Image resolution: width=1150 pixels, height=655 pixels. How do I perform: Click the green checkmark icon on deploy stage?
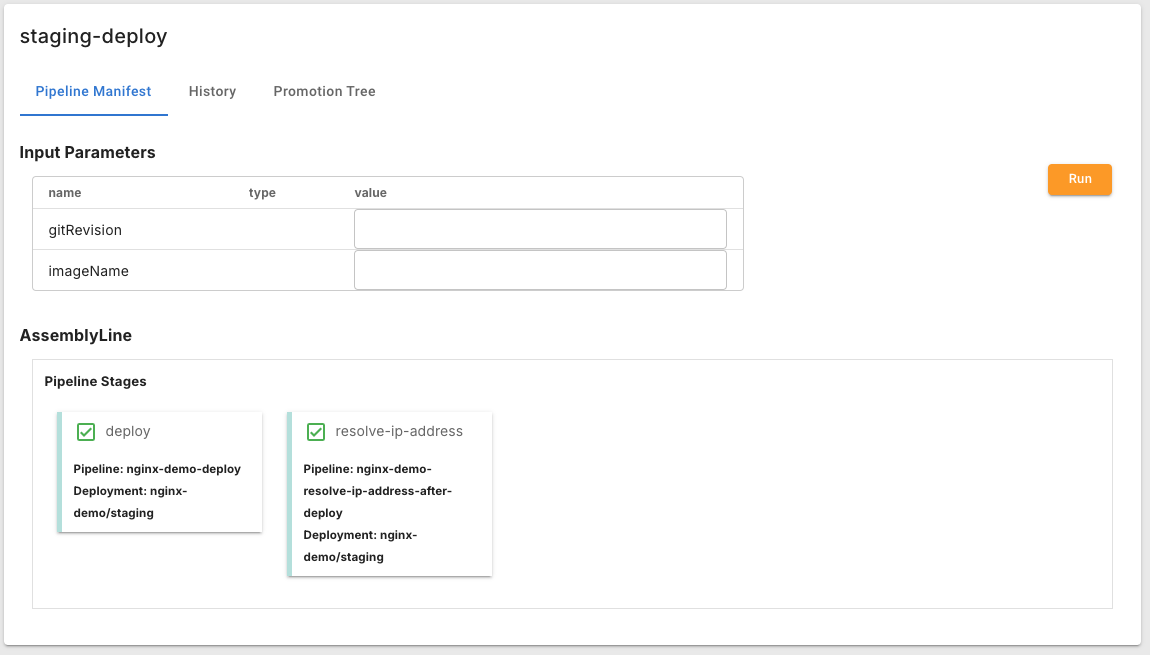[x=86, y=432]
